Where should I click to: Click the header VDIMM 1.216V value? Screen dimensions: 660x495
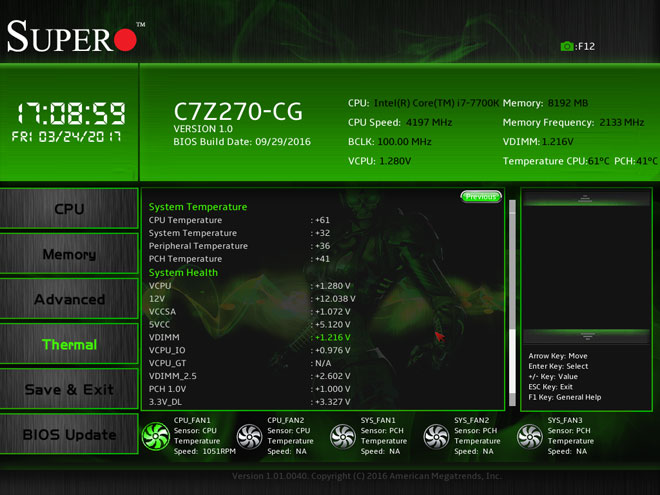pos(557,142)
